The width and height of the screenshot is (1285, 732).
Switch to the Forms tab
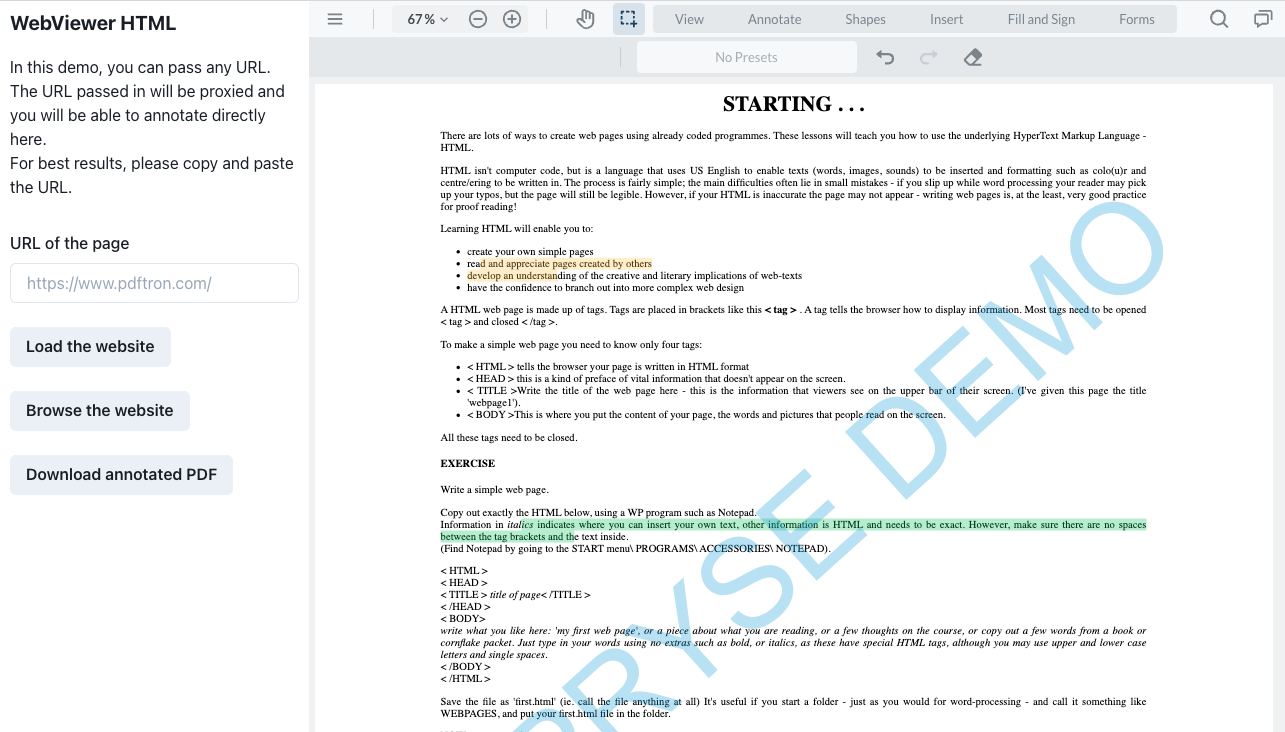pyautogui.click(x=1137, y=19)
